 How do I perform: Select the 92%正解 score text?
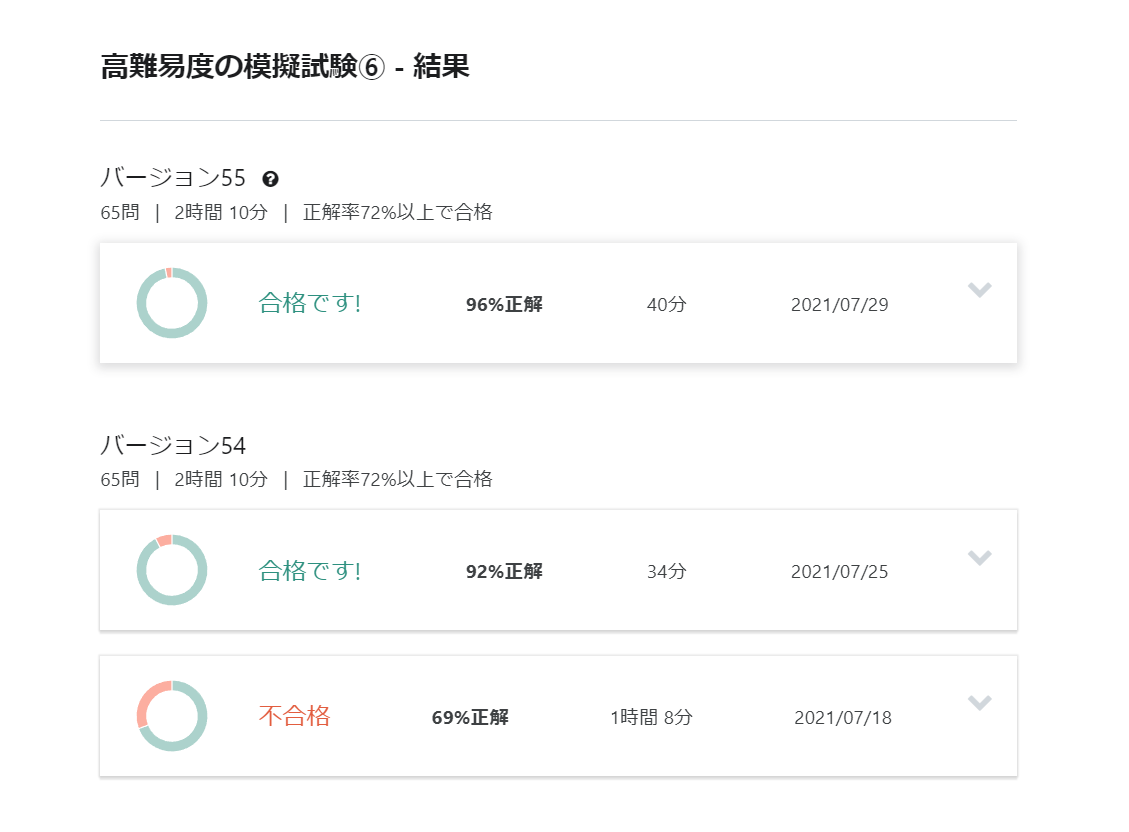point(504,572)
